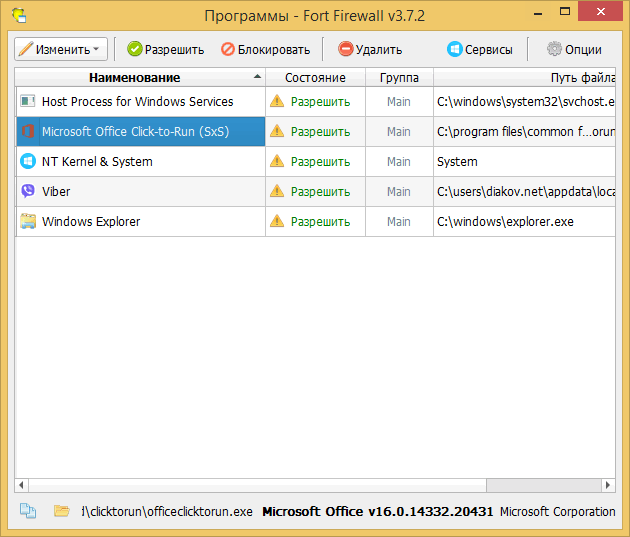Click the Microsoft Office row icon
This screenshot has height=537, width=630.
[27, 131]
